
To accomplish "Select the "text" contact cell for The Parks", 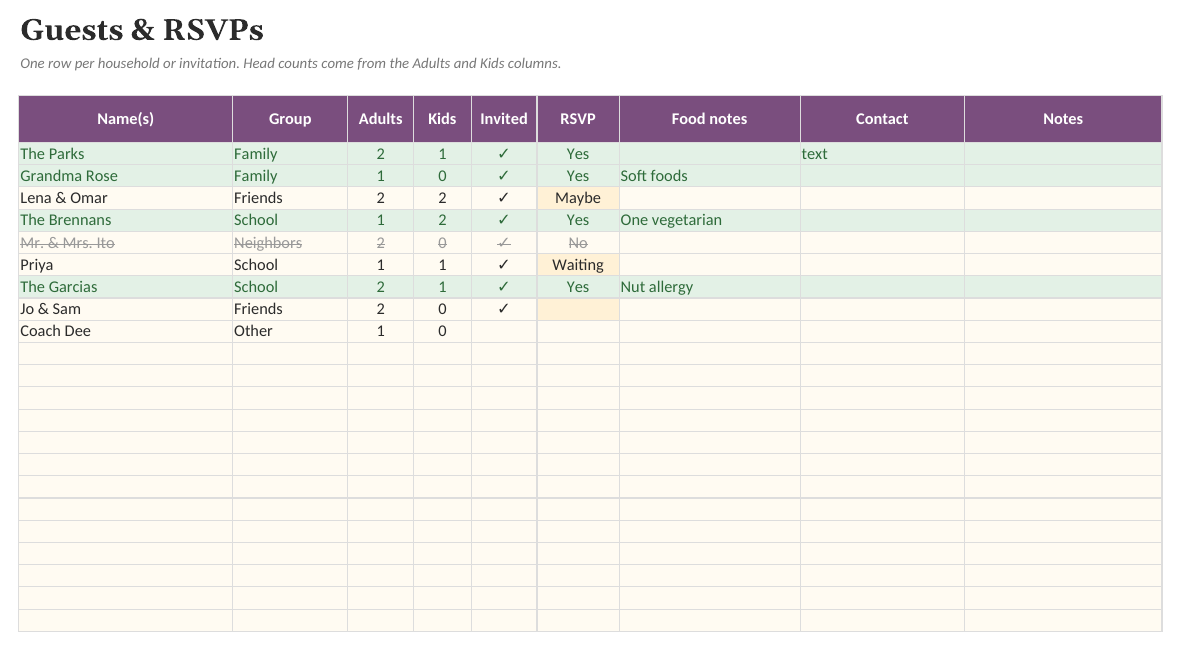I will [x=882, y=154].
